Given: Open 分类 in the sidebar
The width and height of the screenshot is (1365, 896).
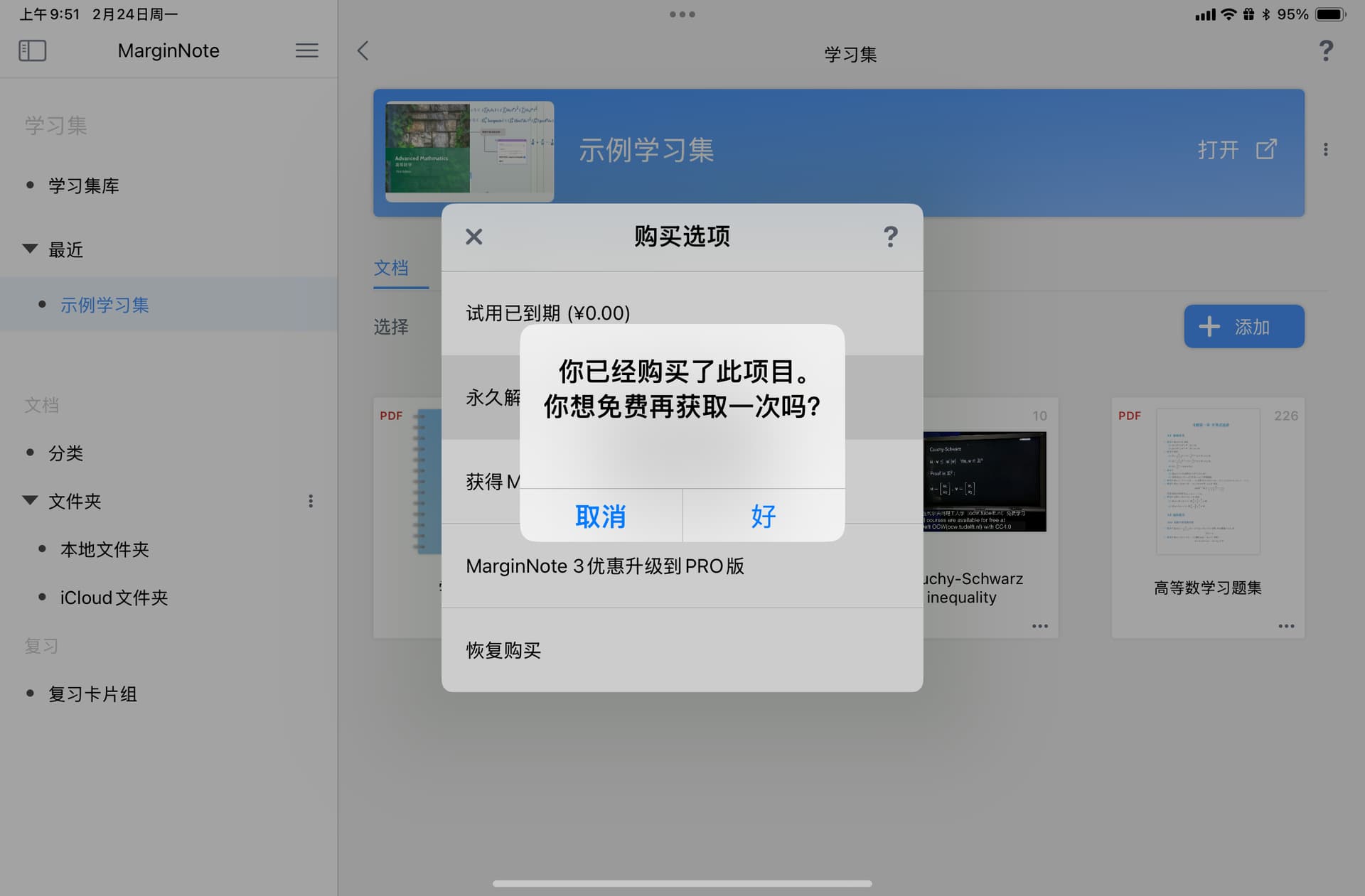Looking at the screenshot, I should 66,453.
